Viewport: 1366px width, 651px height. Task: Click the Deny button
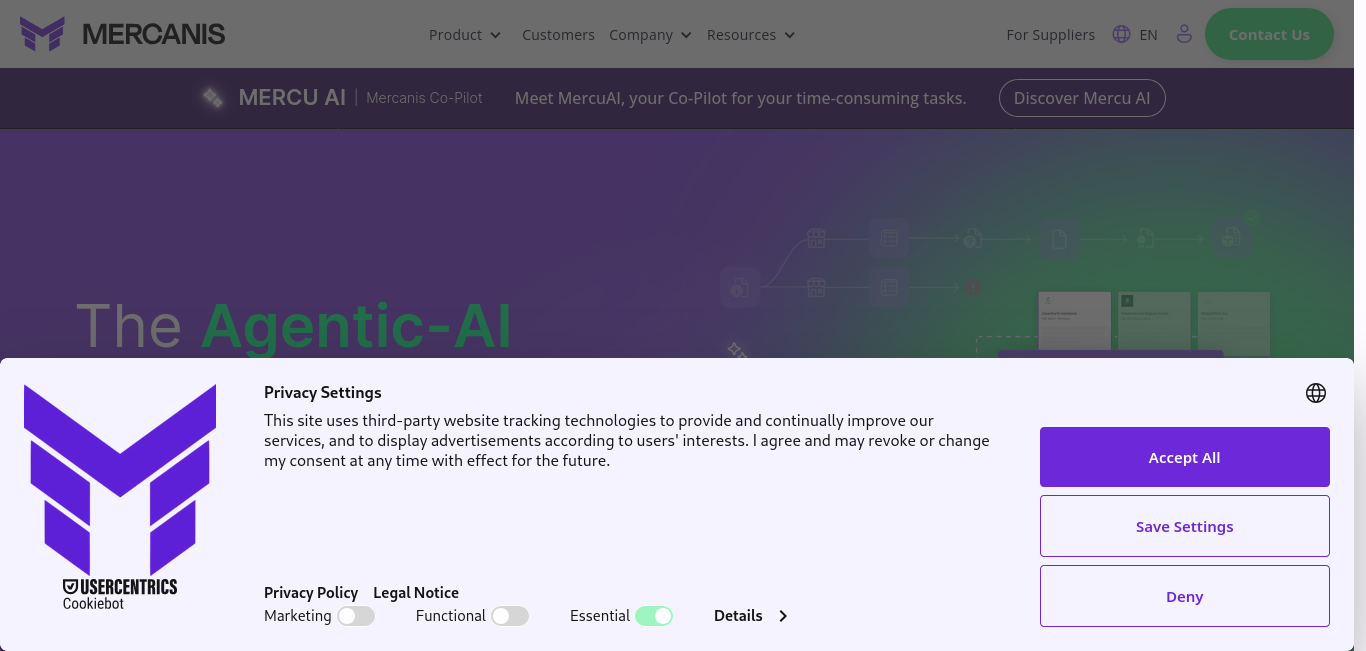click(x=1185, y=596)
